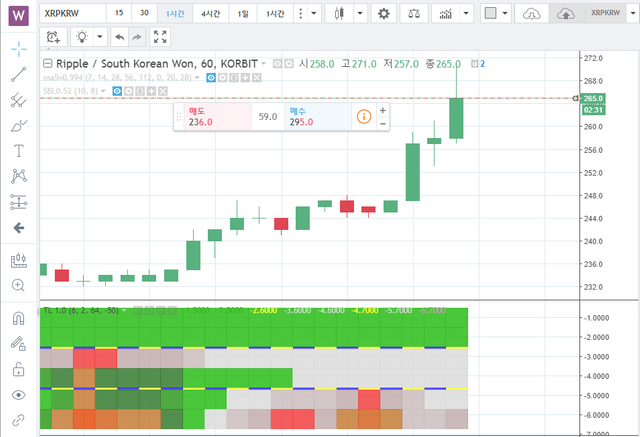Open the XABCD patterns tool
The image size is (640, 437).
[18, 176]
